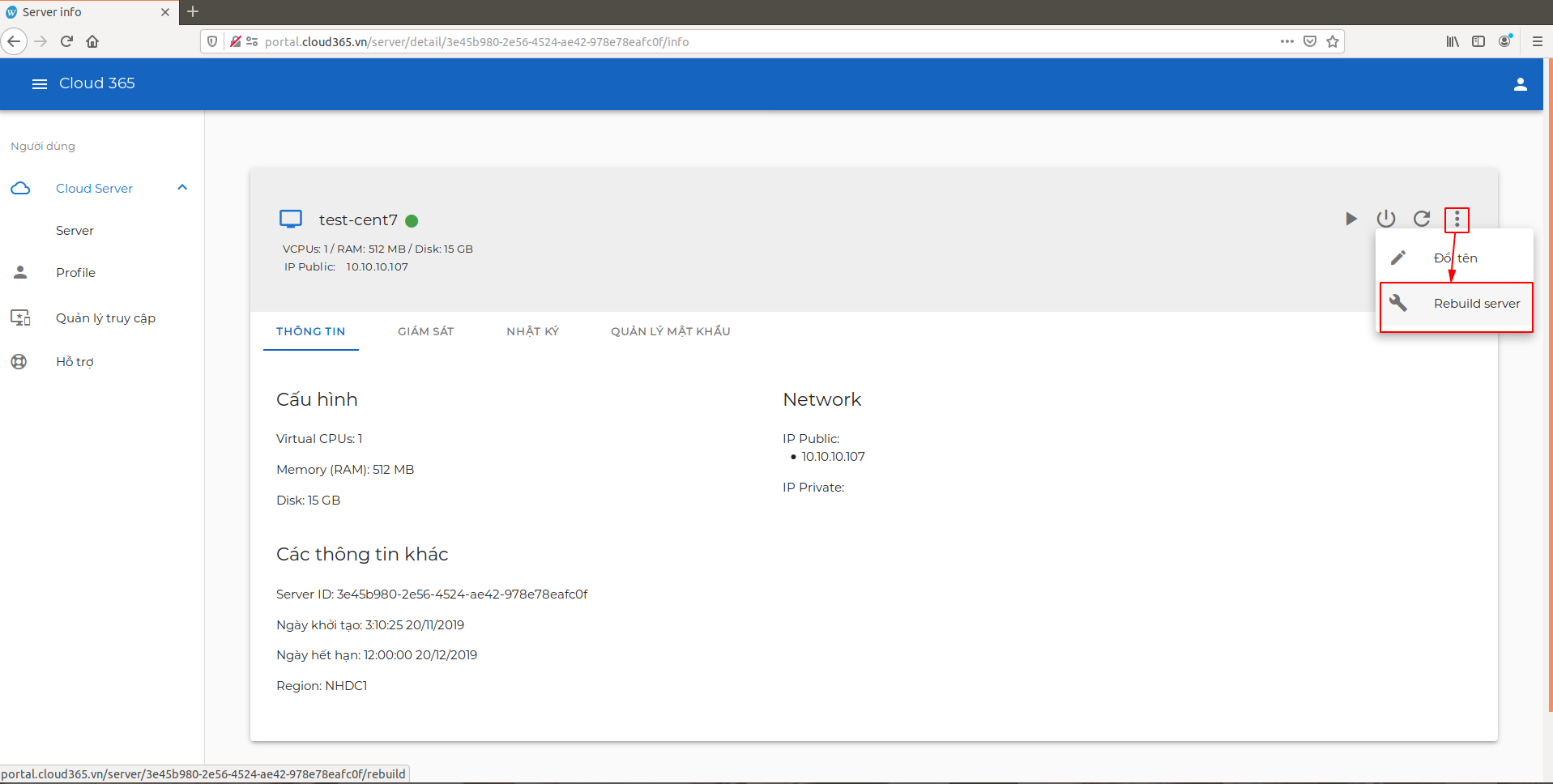Switch to the GIÁM SÁT tab
This screenshot has height=784, width=1553.
(x=426, y=331)
